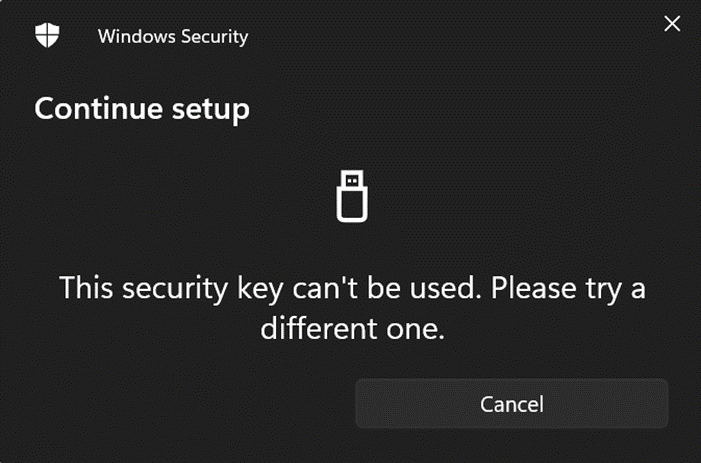
Task: Click the "Continue setup" heading
Action: (x=142, y=108)
